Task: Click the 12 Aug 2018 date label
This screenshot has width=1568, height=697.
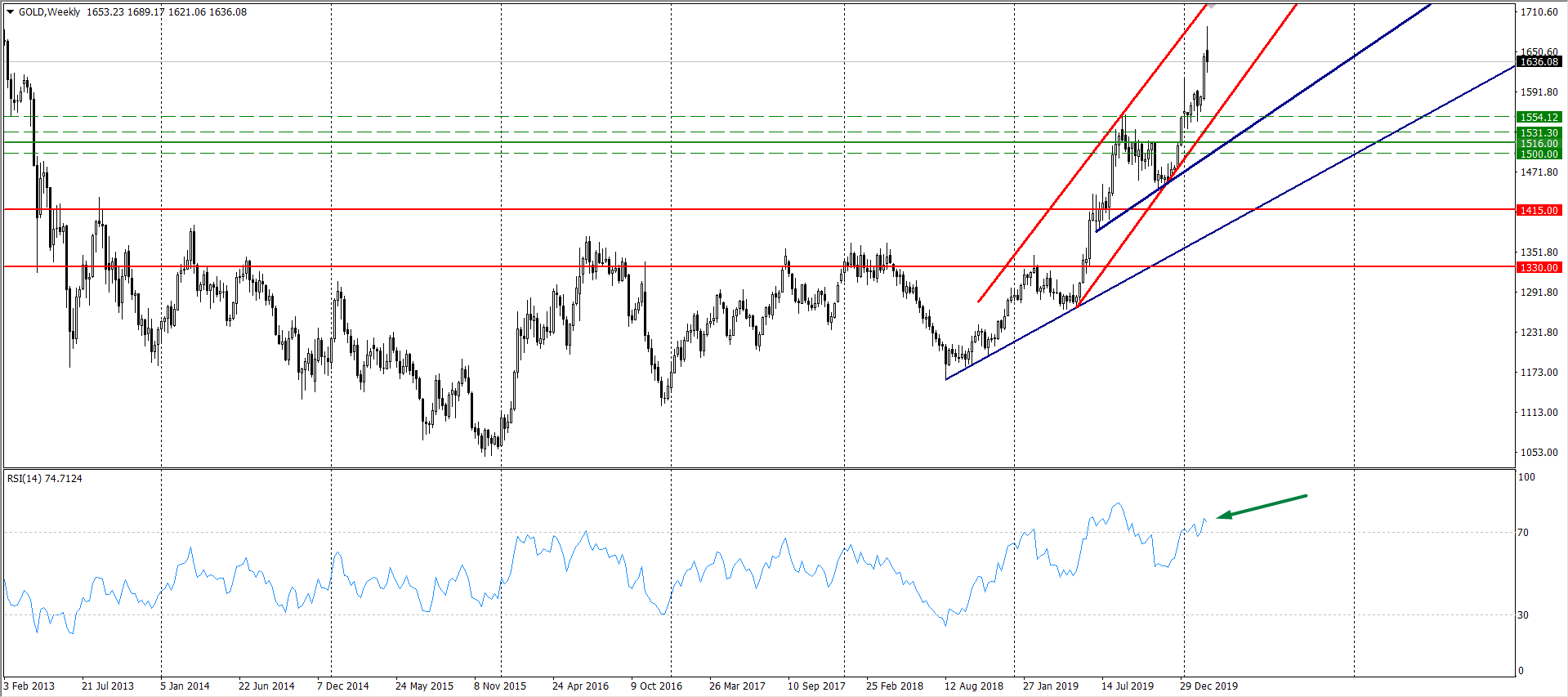Action: coord(974,686)
